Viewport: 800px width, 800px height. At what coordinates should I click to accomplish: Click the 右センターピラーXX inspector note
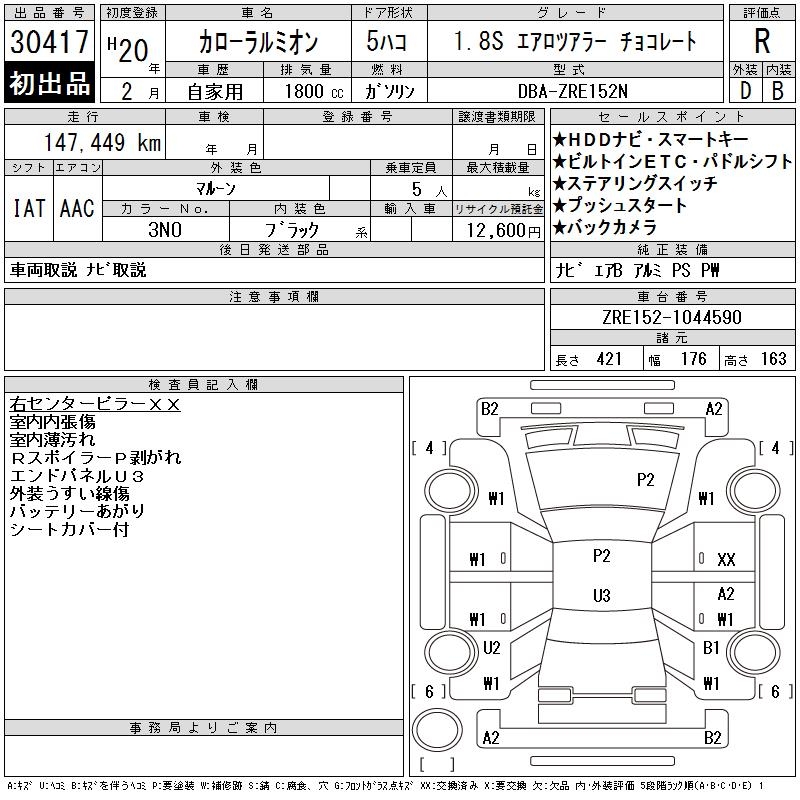coord(95,404)
